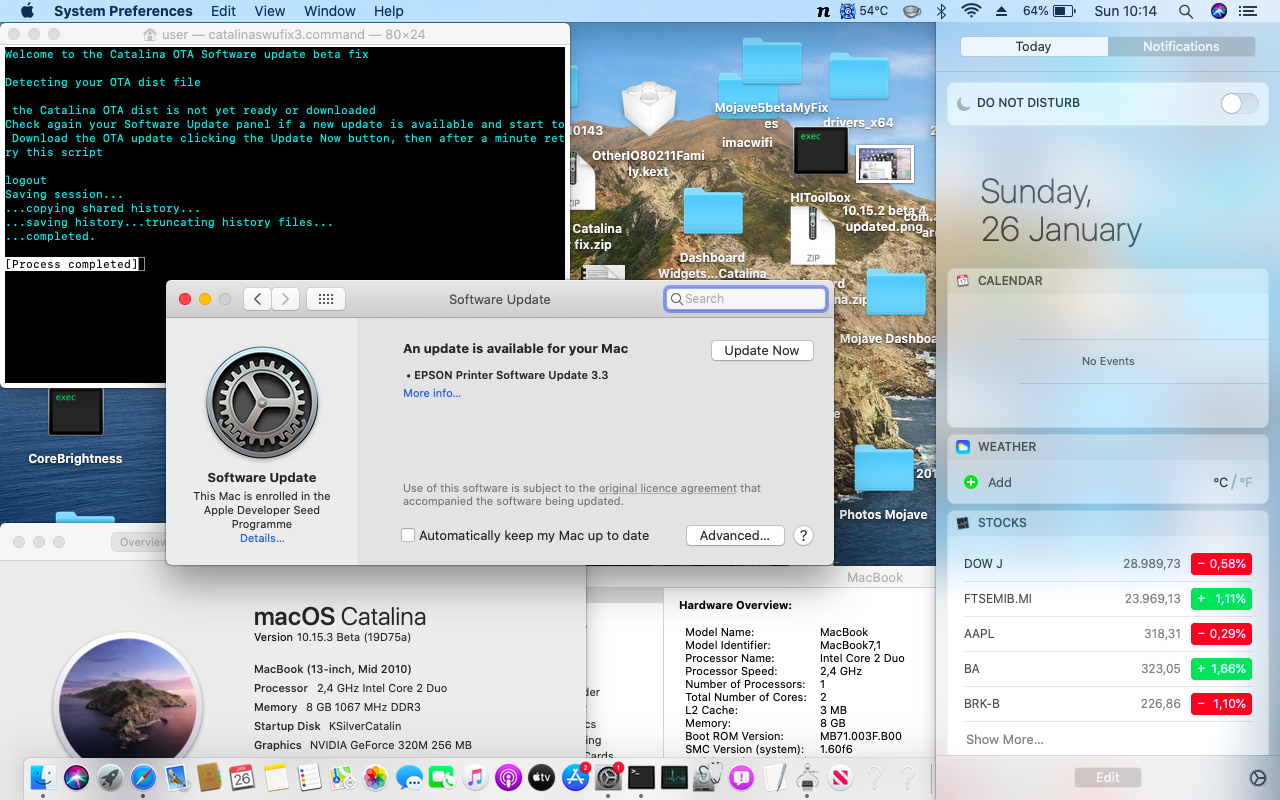1280x800 pixels.
Task: Open Notes app in the Dock
Action: coord(276,777)
